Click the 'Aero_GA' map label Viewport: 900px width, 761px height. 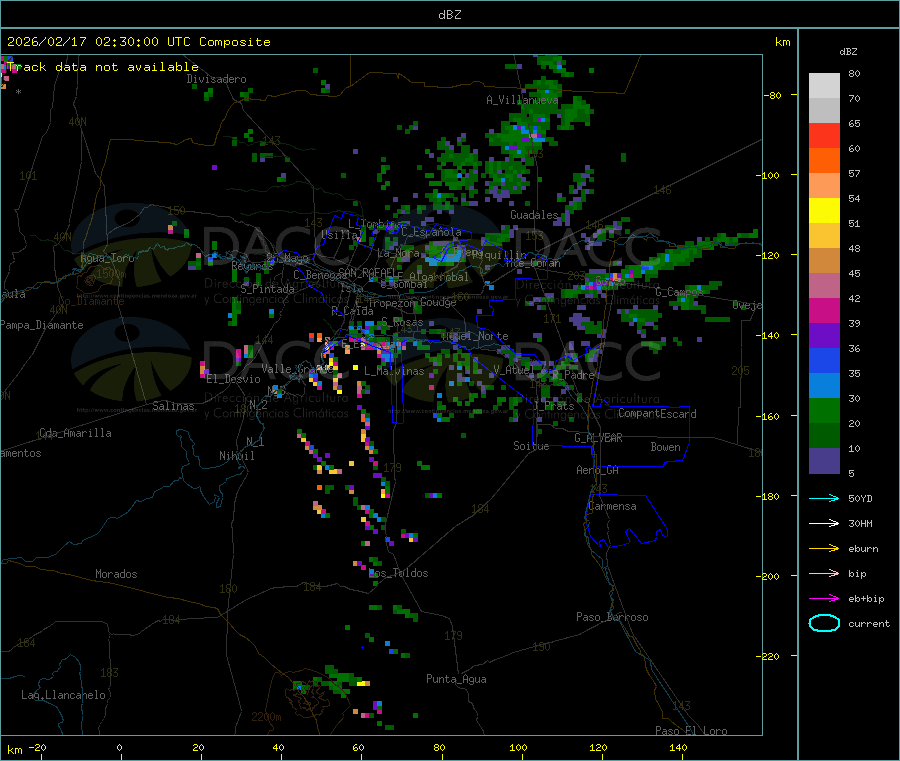click(598, 470)
